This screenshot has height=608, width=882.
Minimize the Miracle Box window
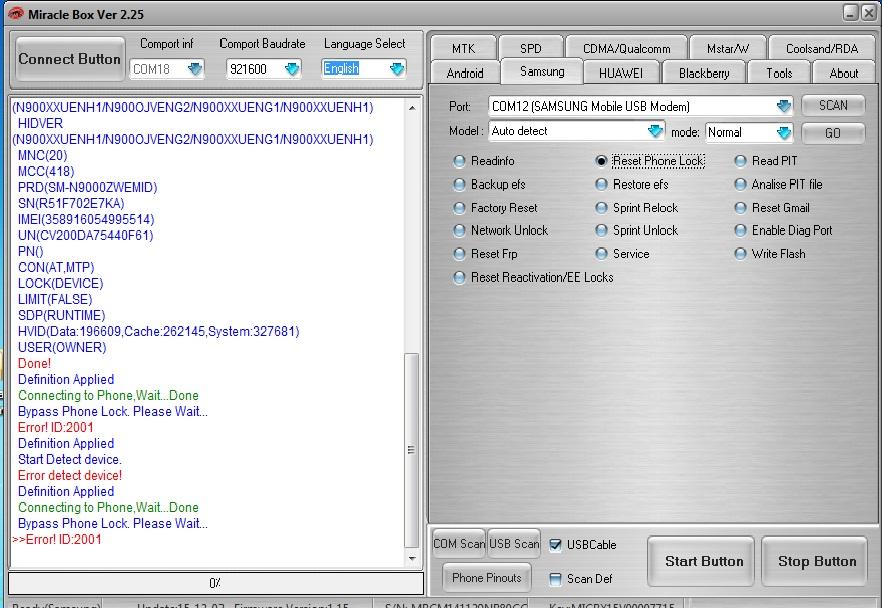(851, 13)
